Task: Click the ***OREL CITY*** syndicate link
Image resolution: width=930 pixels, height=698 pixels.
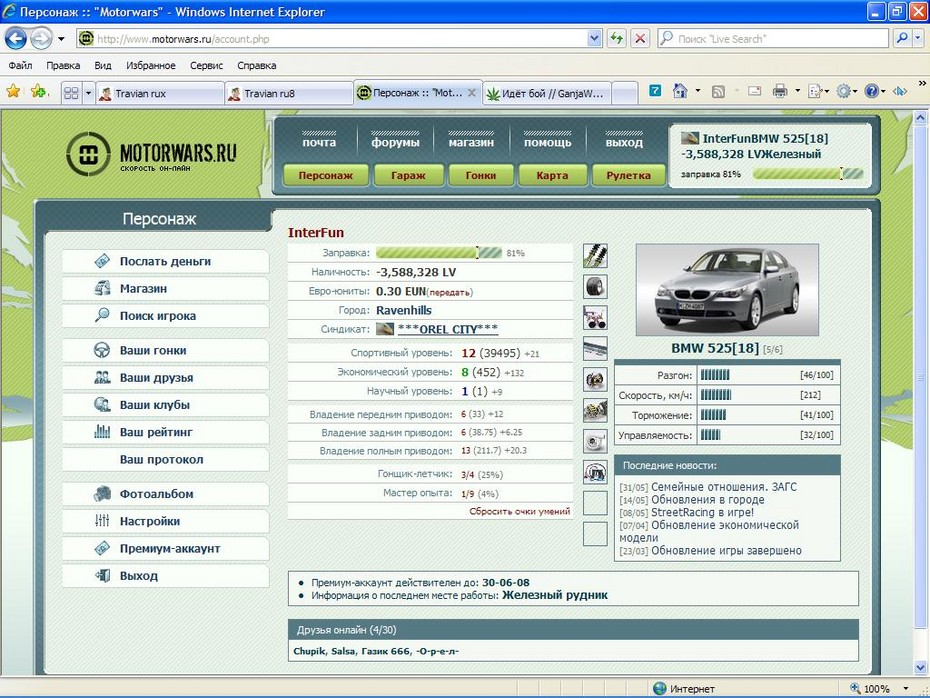Action: (448, 329)
